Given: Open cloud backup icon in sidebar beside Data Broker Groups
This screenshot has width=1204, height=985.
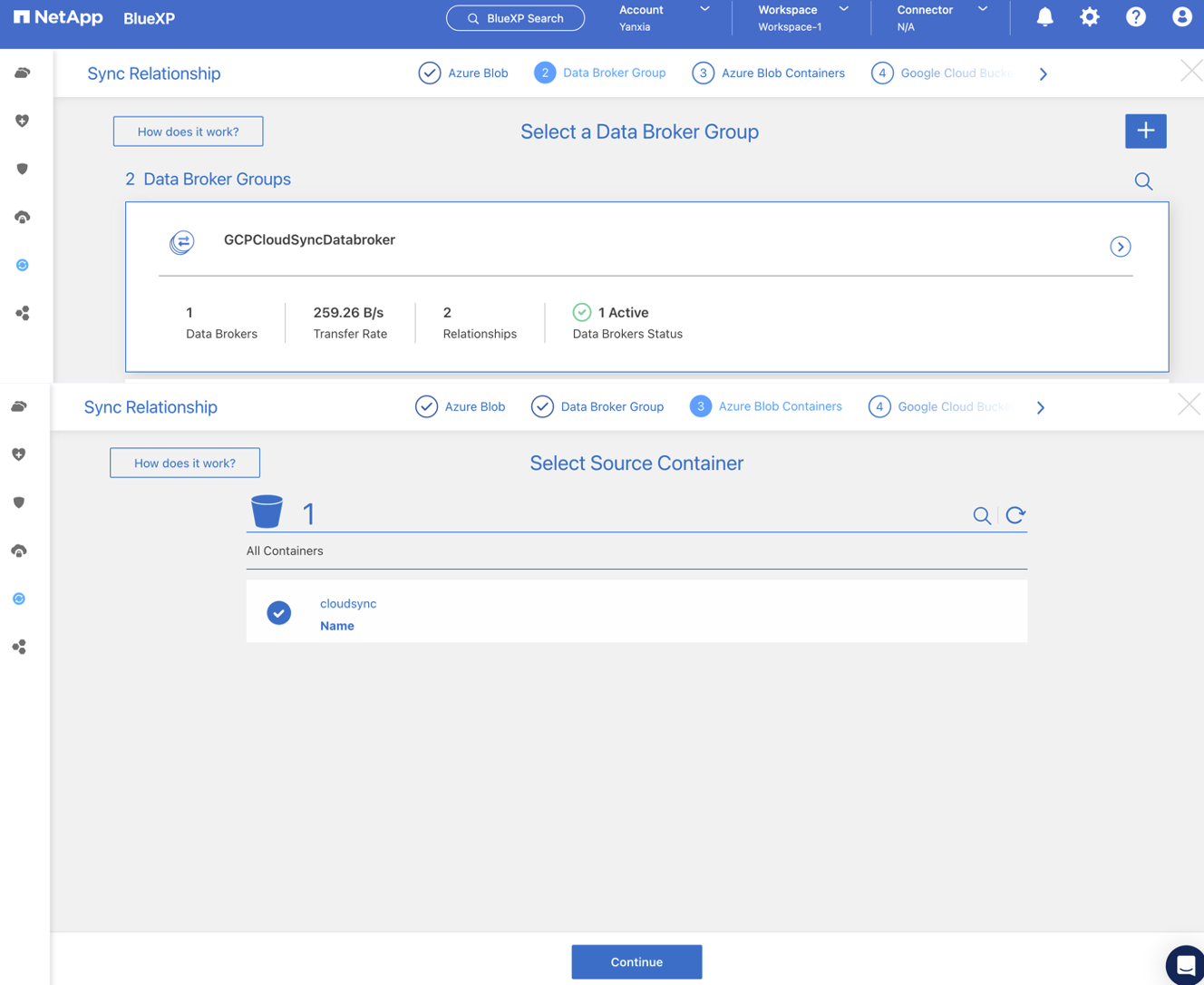Looking at the screenshot, I should tap(23, 217).
